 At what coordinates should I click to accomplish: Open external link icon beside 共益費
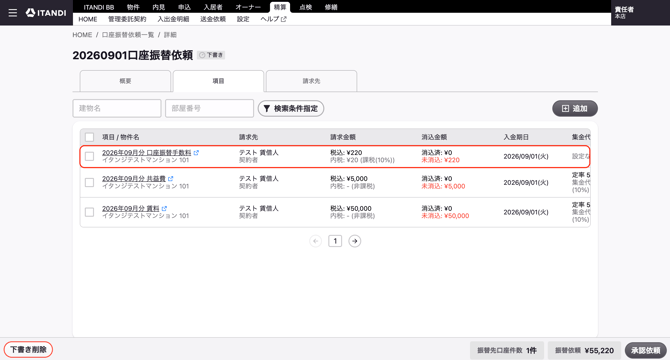coord(170,179)
